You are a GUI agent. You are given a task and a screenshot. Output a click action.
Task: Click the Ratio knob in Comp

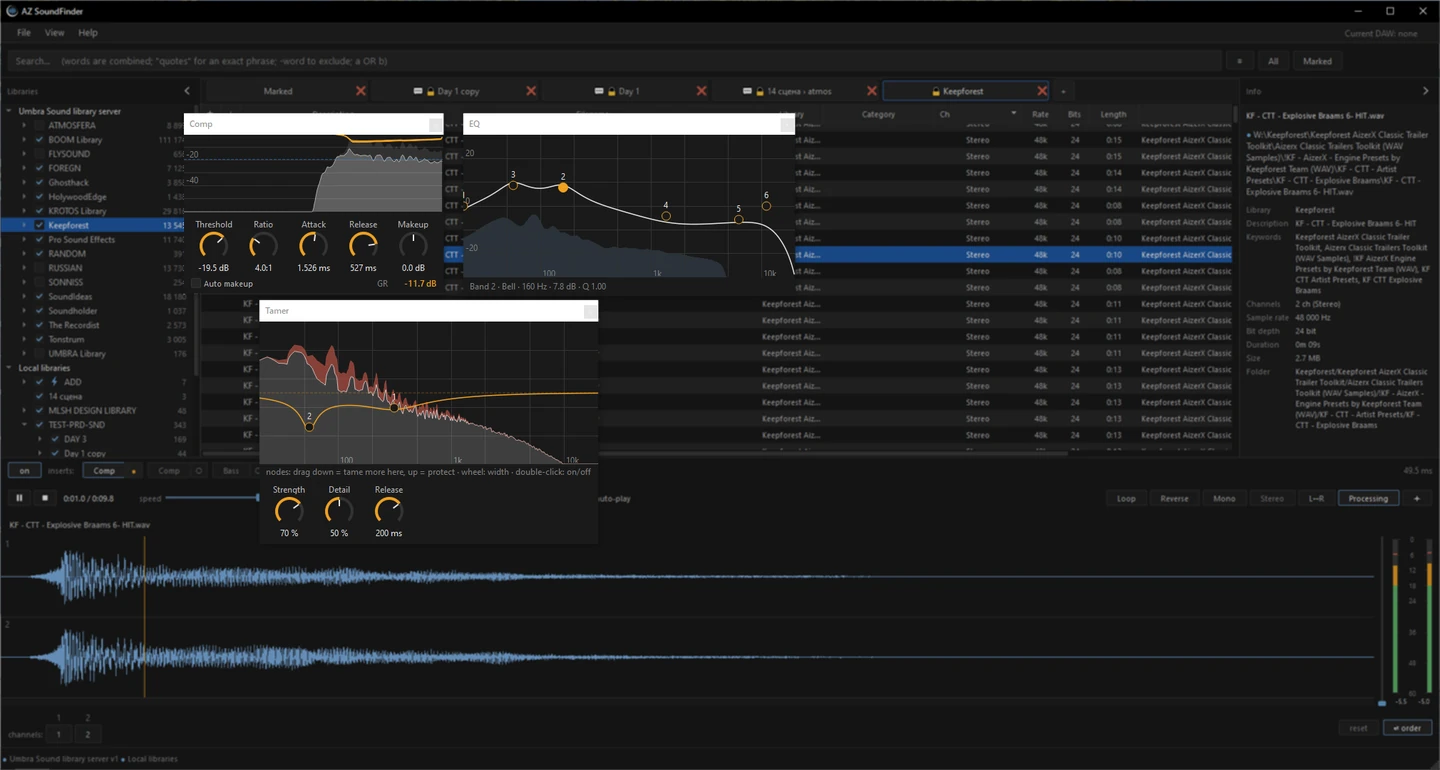[x=263, y=246]
